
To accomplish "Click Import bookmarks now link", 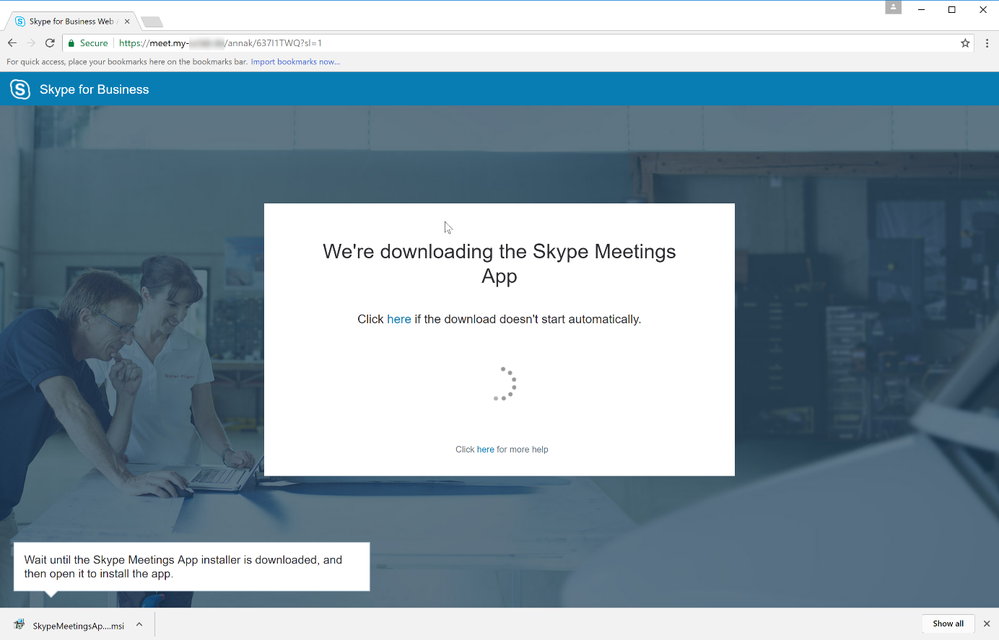I will tap(295, 62).
